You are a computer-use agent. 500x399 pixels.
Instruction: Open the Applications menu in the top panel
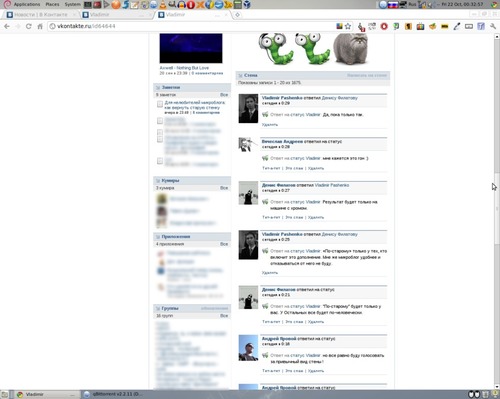[x=27, y=4]
